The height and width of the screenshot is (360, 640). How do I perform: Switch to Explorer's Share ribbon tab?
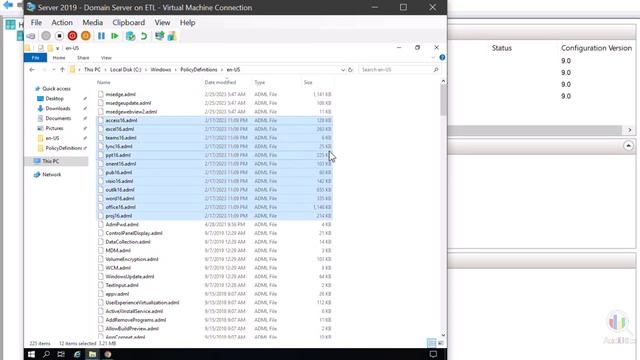pyautogui.click(x=83, y=58)
